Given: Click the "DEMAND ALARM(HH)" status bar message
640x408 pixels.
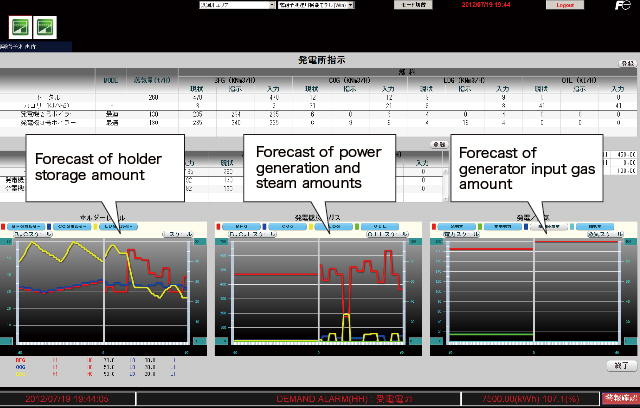Looking at the screenshot, I should click(345, 399).
